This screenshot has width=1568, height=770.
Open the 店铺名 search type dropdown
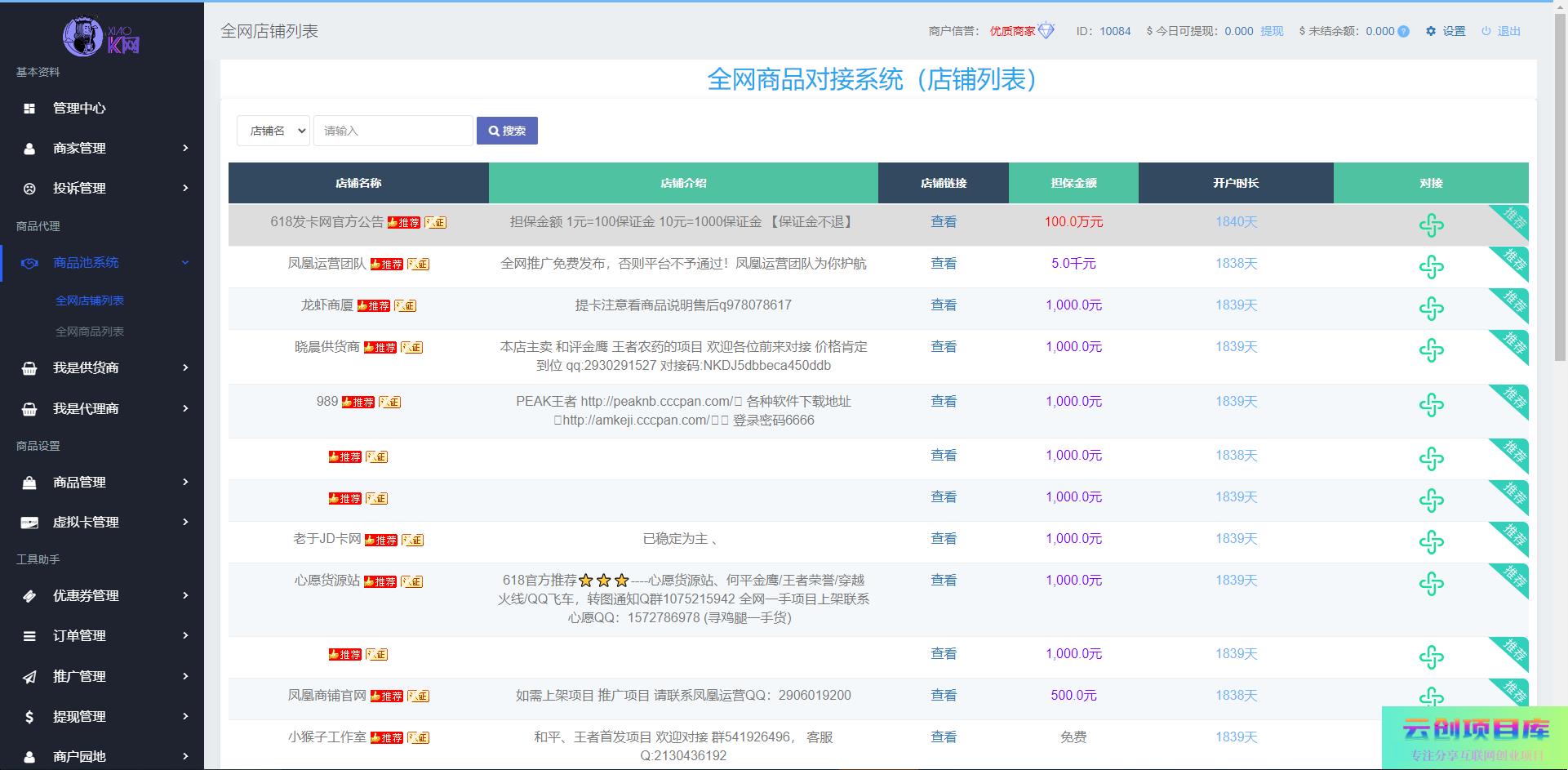coord(273,131)
